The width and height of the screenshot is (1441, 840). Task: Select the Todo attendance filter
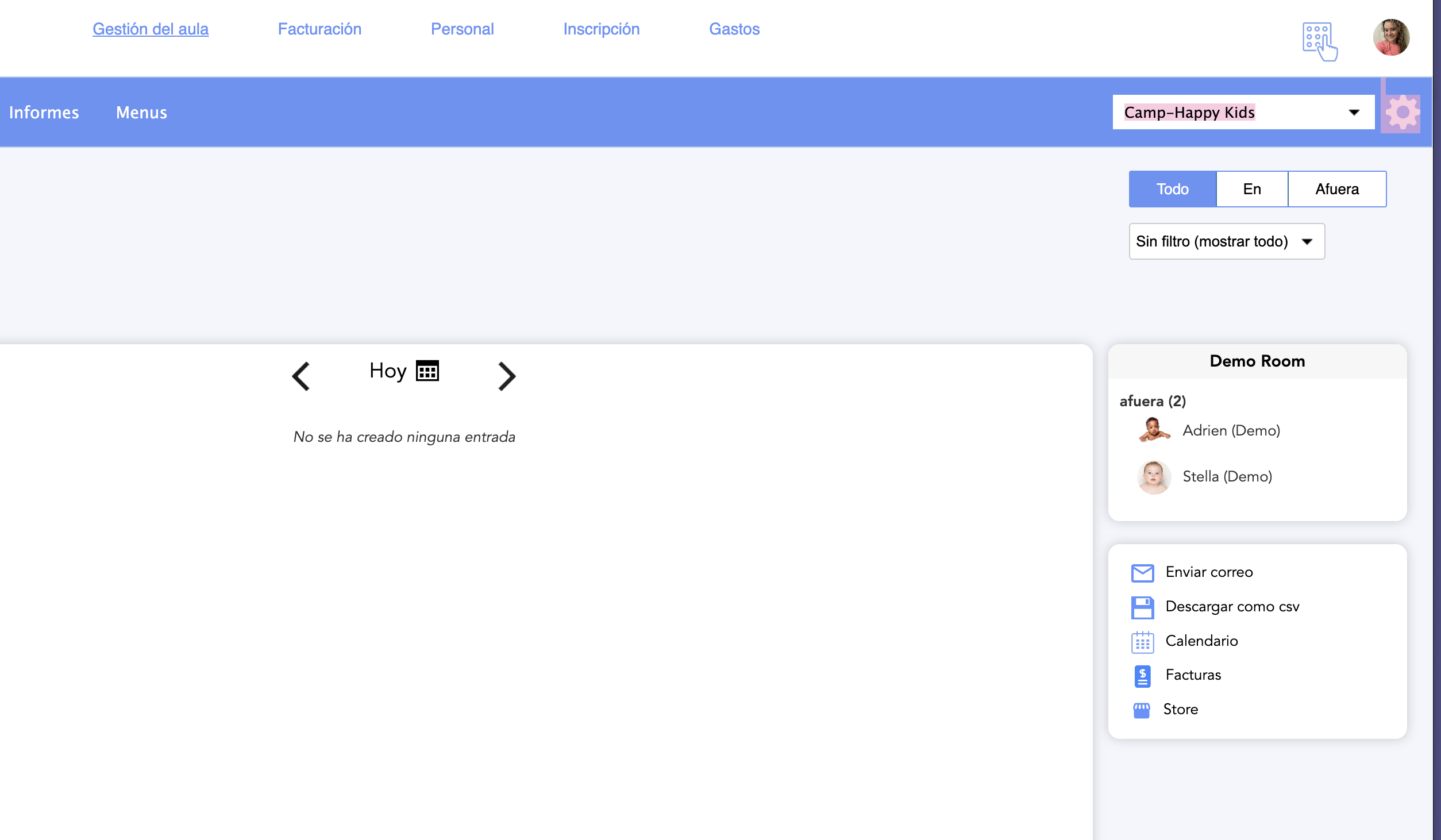(x=1172, y=189)
